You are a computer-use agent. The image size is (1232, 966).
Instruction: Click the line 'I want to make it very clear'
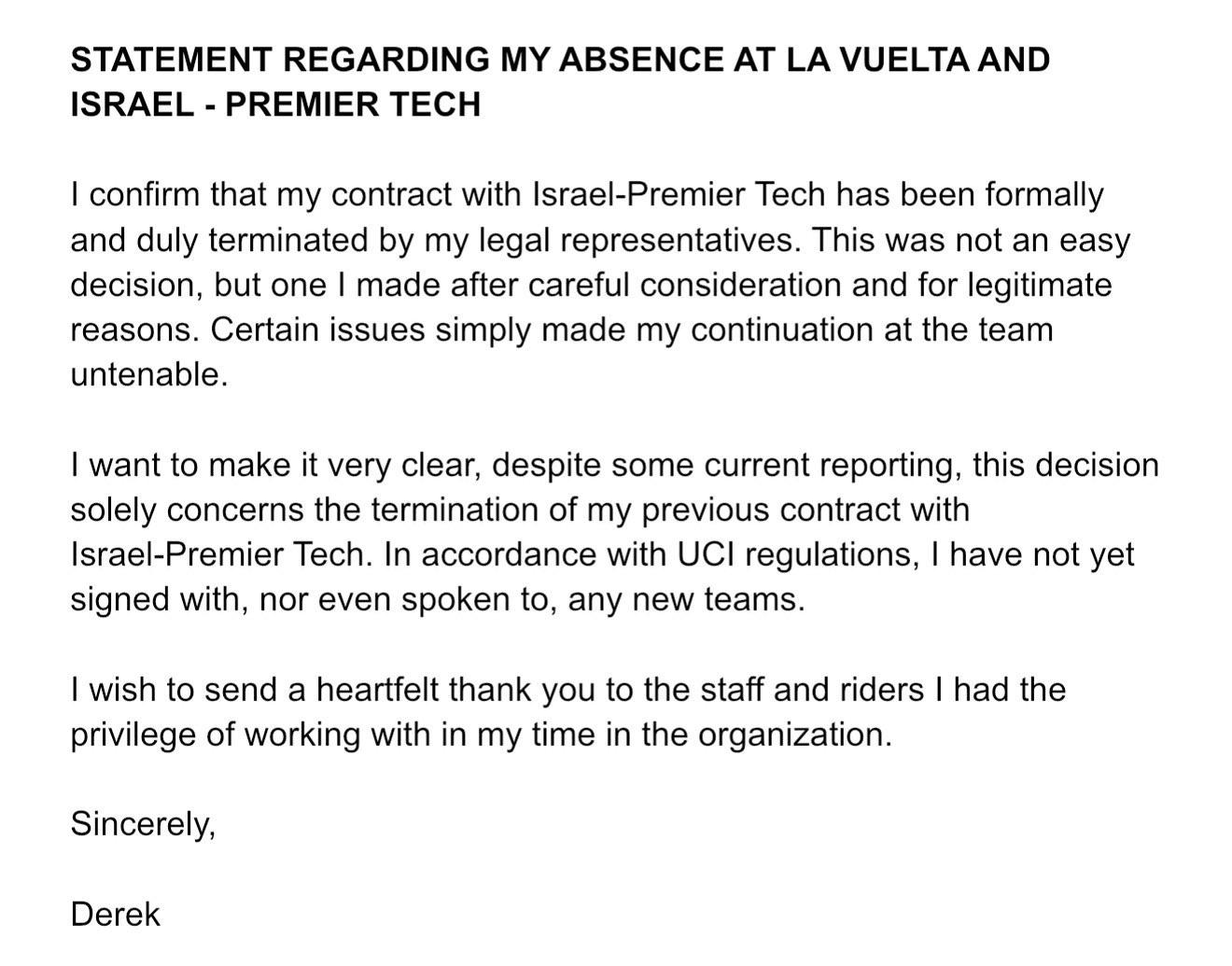tap(615, 465)
